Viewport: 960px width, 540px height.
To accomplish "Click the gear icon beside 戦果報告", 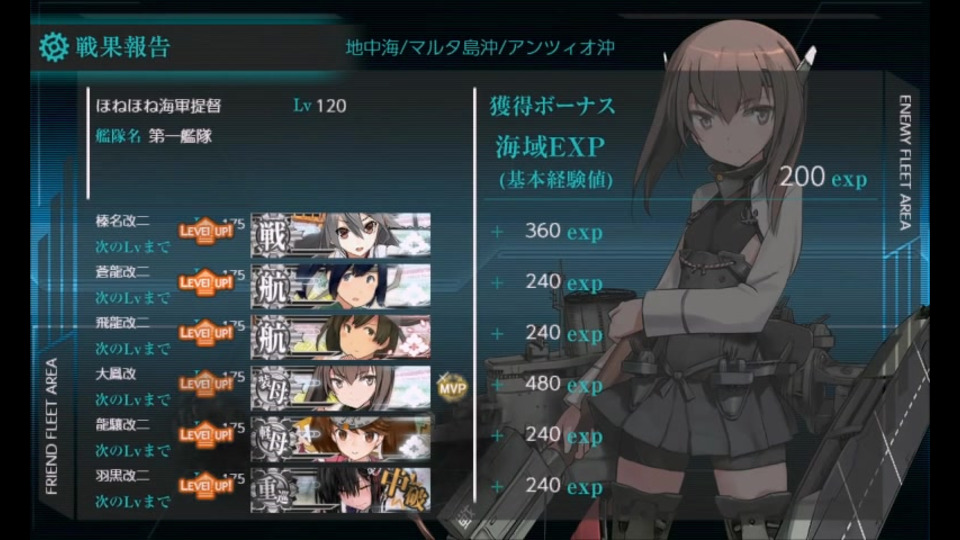I will tap(53, 47).
